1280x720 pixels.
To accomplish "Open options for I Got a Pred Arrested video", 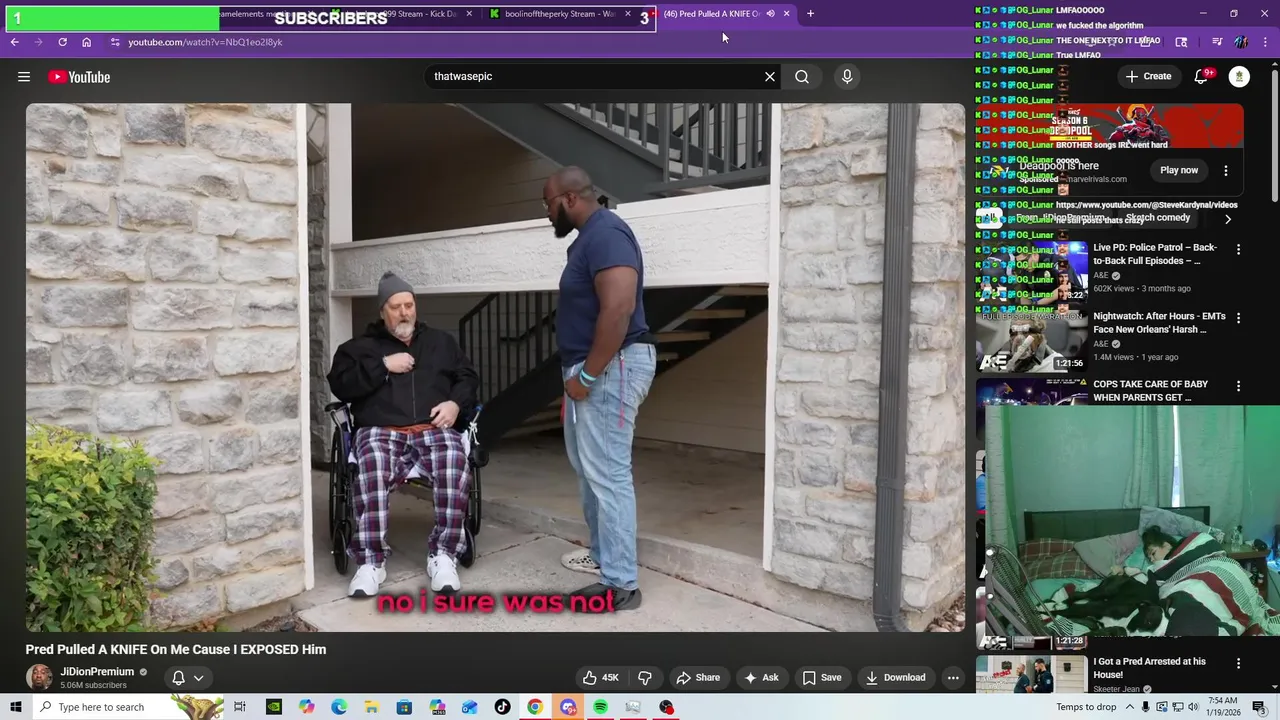I will coord(1238,663).
